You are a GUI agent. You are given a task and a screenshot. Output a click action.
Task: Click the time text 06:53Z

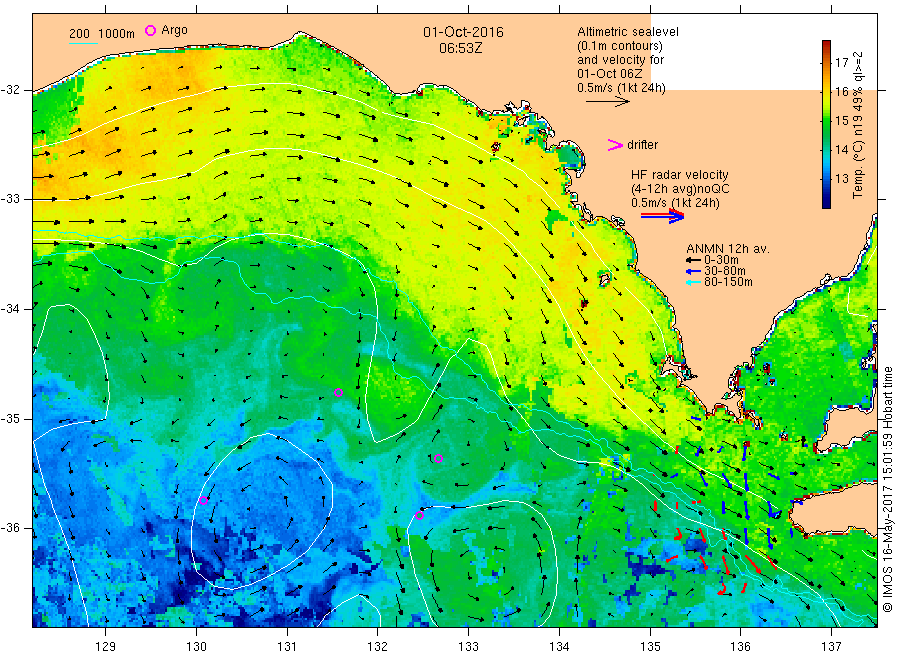coord(460,48)
